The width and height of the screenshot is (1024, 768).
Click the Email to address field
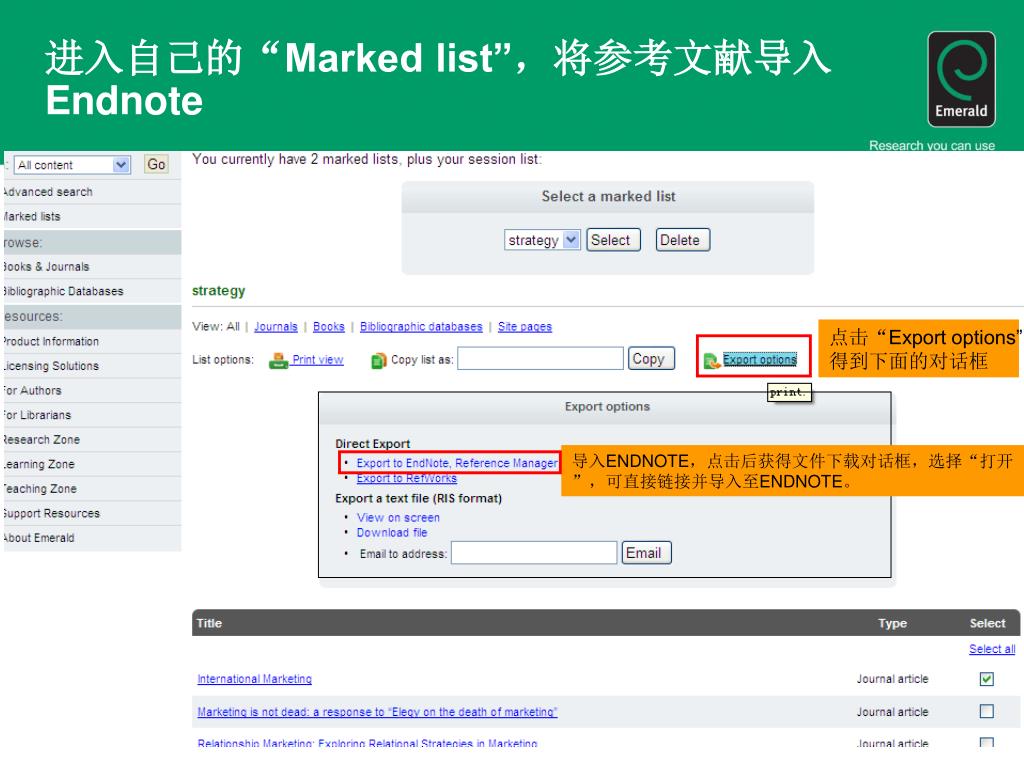(x=534, y=552)
